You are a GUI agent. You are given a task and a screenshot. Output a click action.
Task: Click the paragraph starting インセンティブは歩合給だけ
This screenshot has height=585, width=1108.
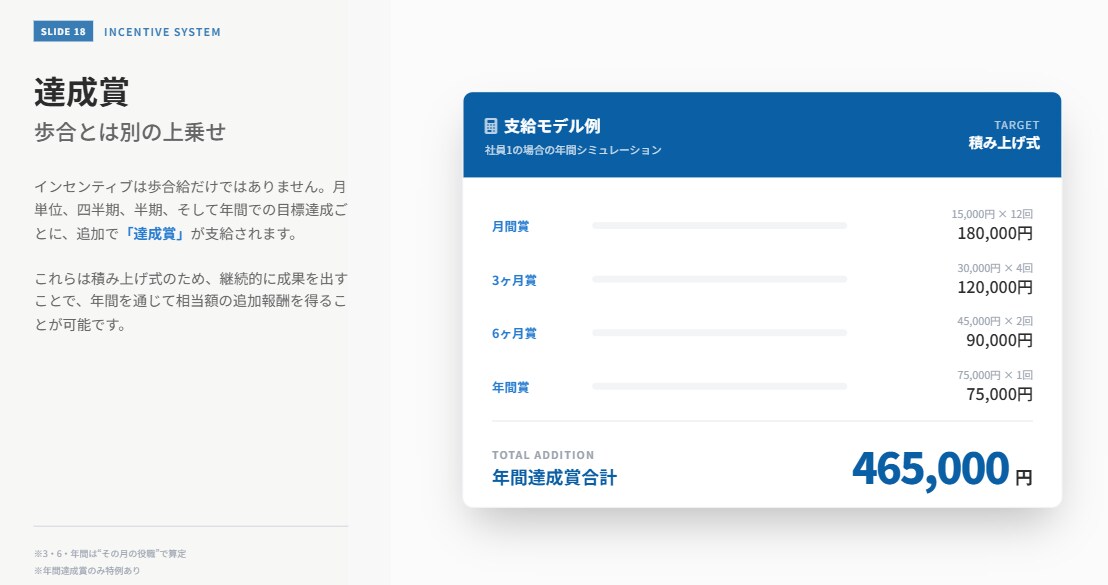pyautogui.click(x=191, y=211)
